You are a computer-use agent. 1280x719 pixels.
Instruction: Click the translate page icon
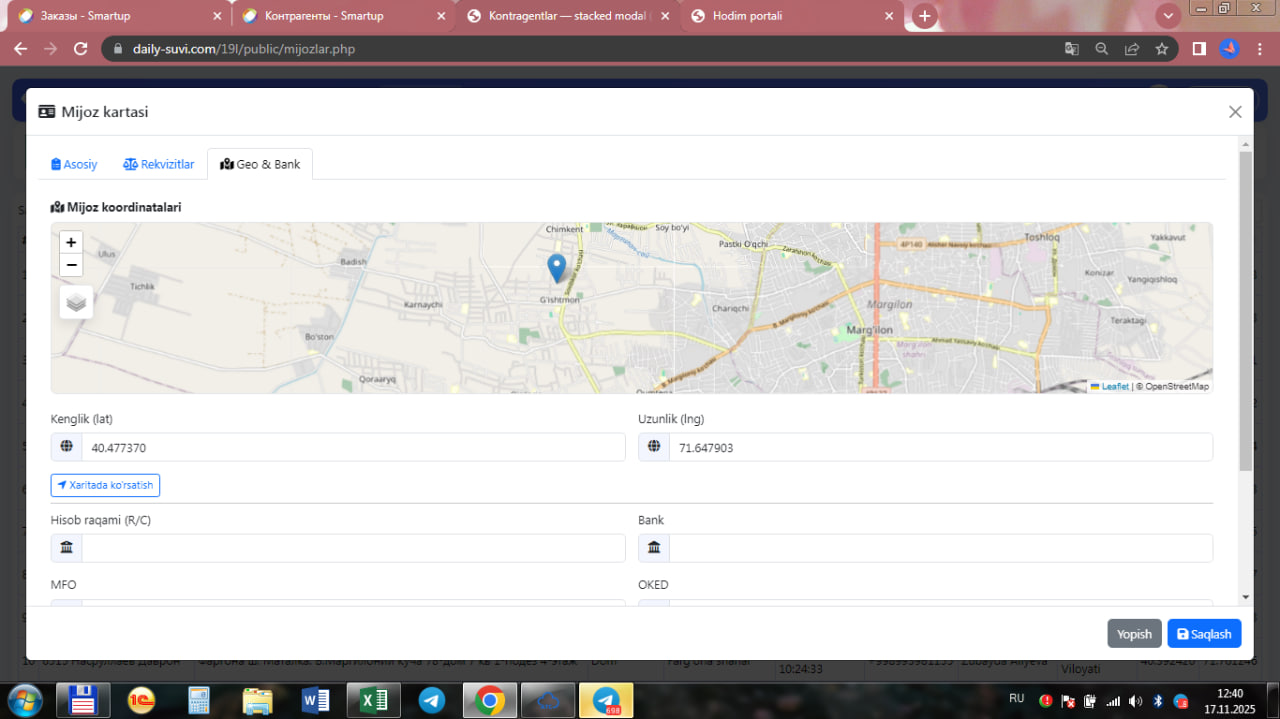[1071, 48]
